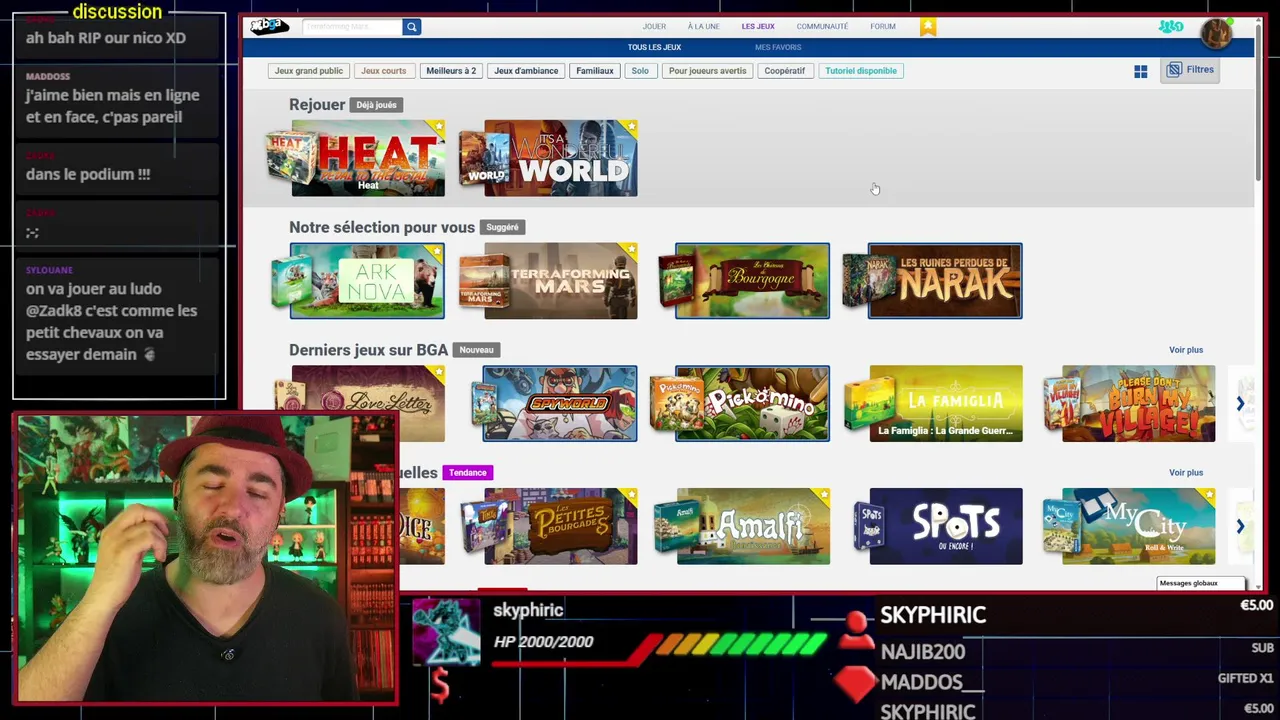Screen dimensions: 1280x720
Task: Click favorite star on Terraforming Mars card
Action: coord(630,250)
